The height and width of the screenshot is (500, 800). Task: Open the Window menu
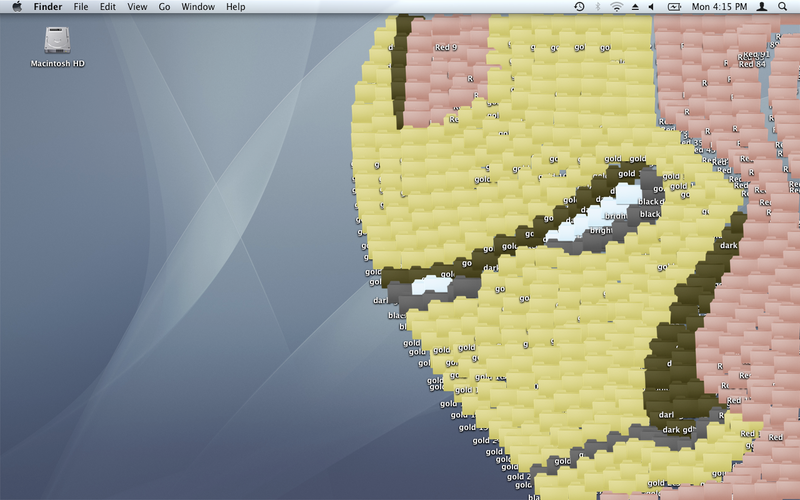click(x=198, y=7)
